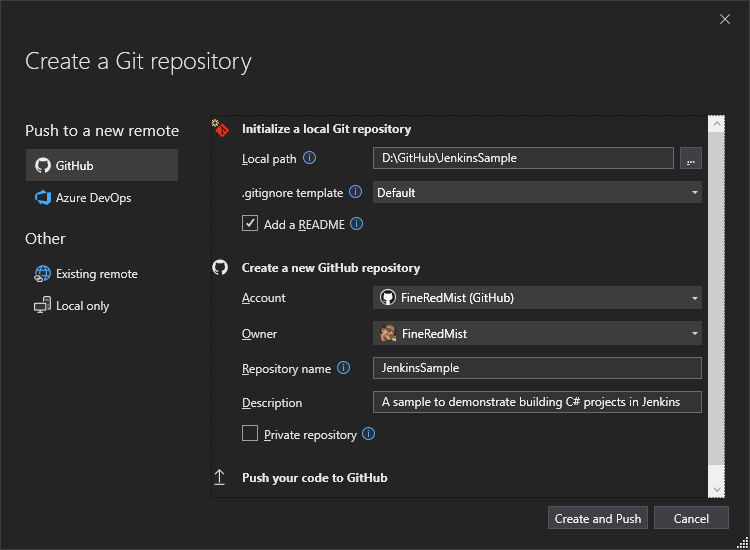Click info icon next to Add a README
Screen dimensions: 750x550
click(356, 223)
